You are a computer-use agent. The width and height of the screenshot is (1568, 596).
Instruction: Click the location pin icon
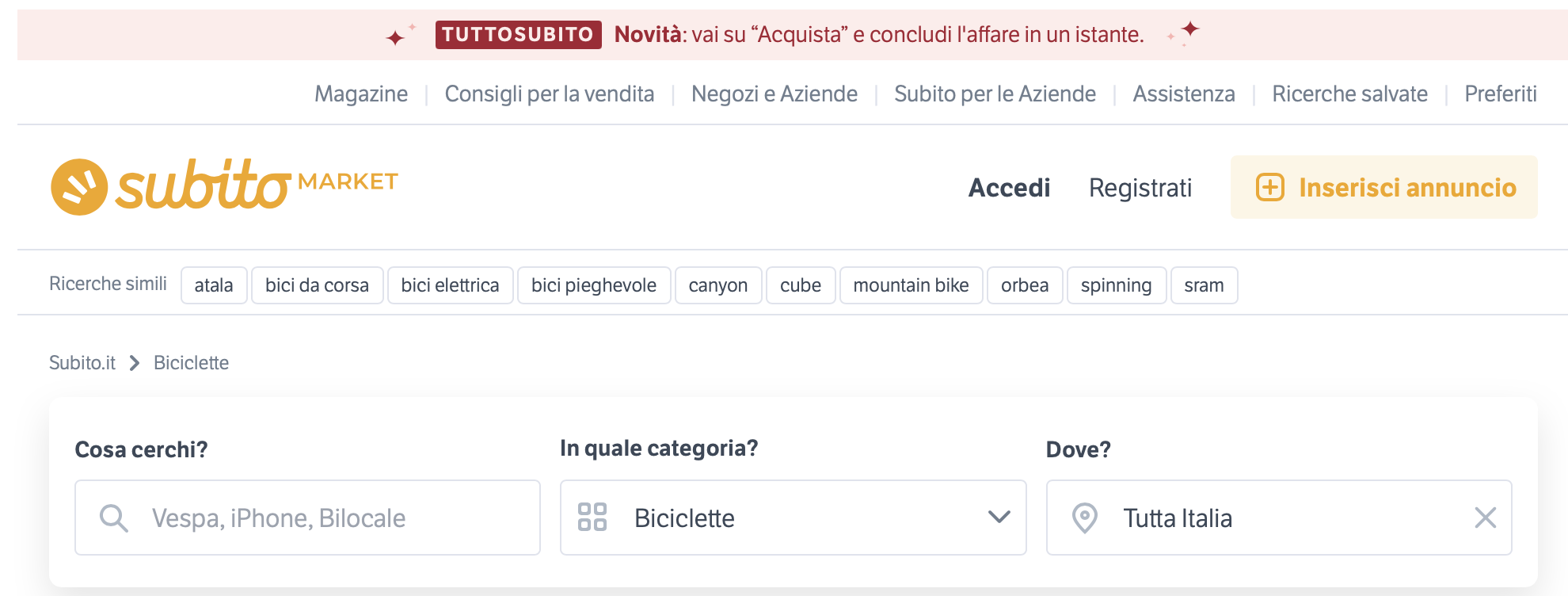click(x=1084, y=518)
